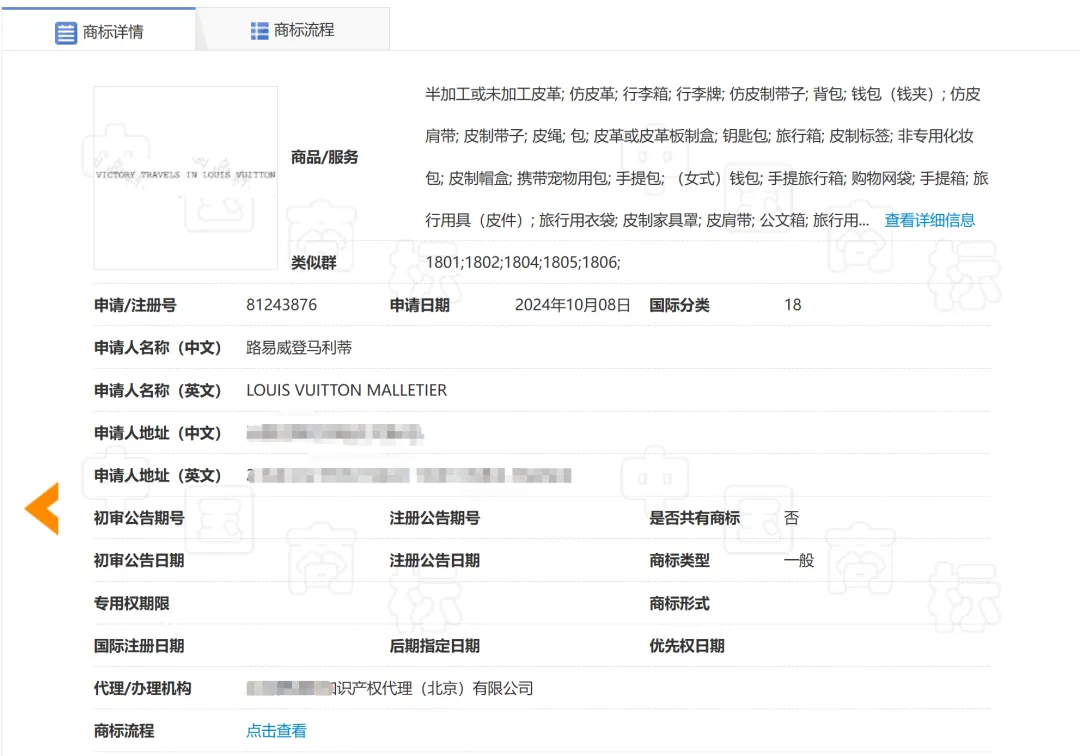Viewport: 1080px width, 756px height.
Task: Click the 商标流程 list icon
Action: point(259,30)
